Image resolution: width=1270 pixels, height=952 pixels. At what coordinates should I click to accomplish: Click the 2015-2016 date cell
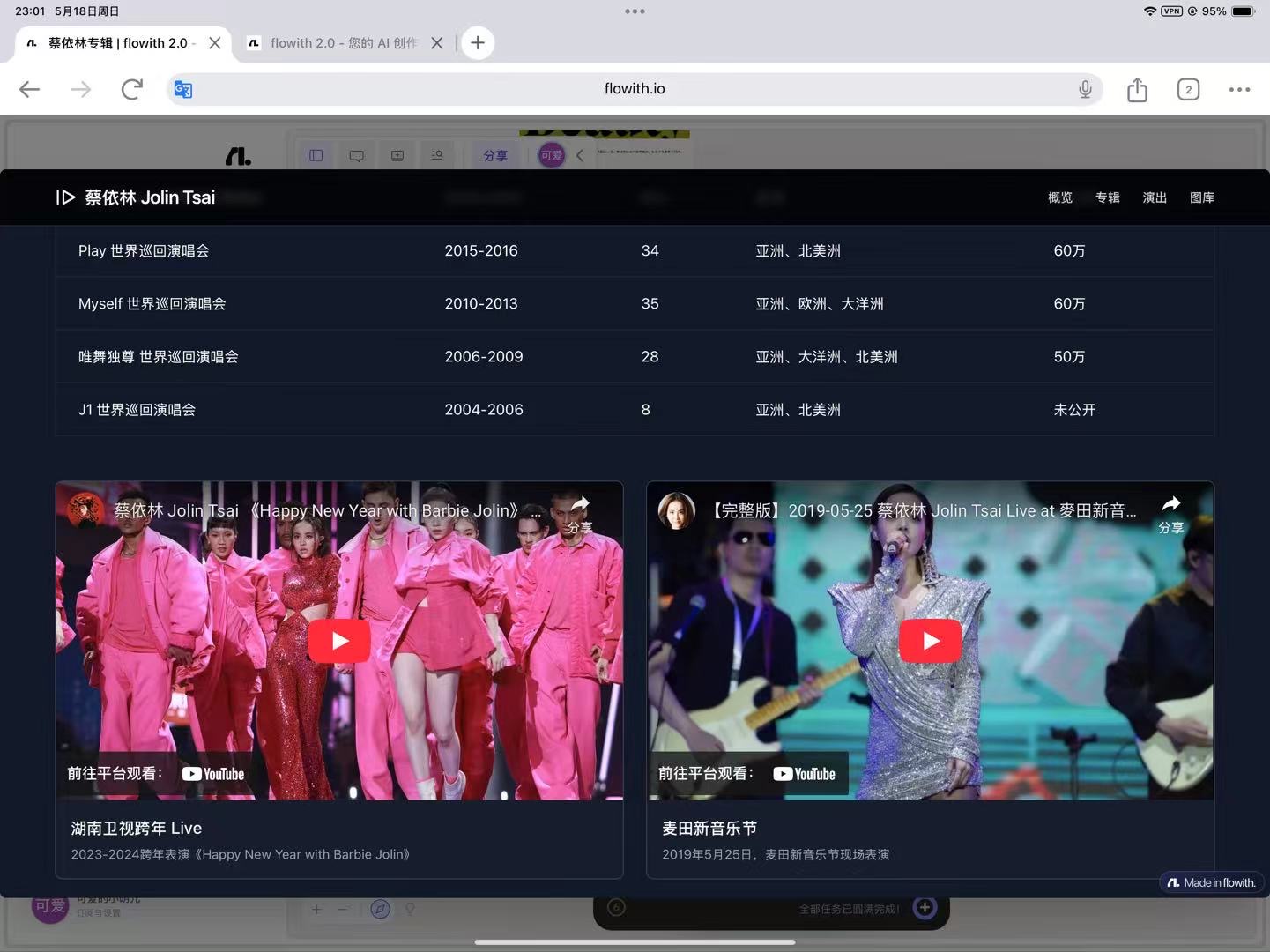click(481, 251)
